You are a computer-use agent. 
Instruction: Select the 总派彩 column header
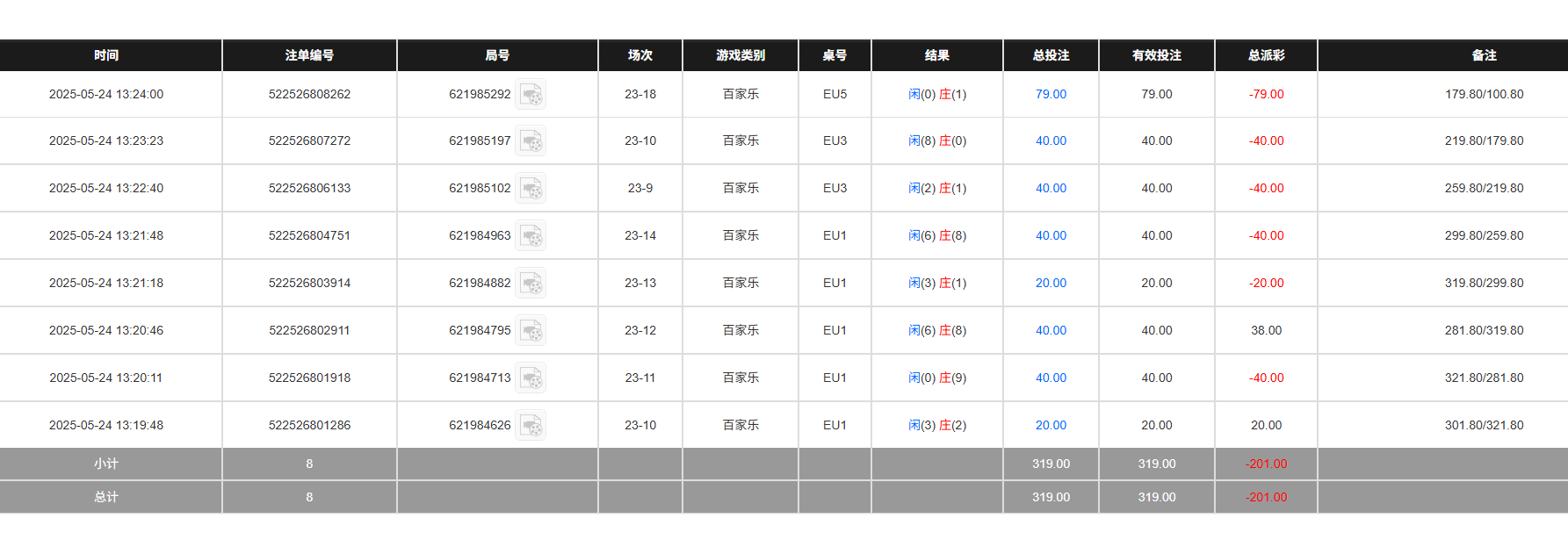coord(1265,55)
